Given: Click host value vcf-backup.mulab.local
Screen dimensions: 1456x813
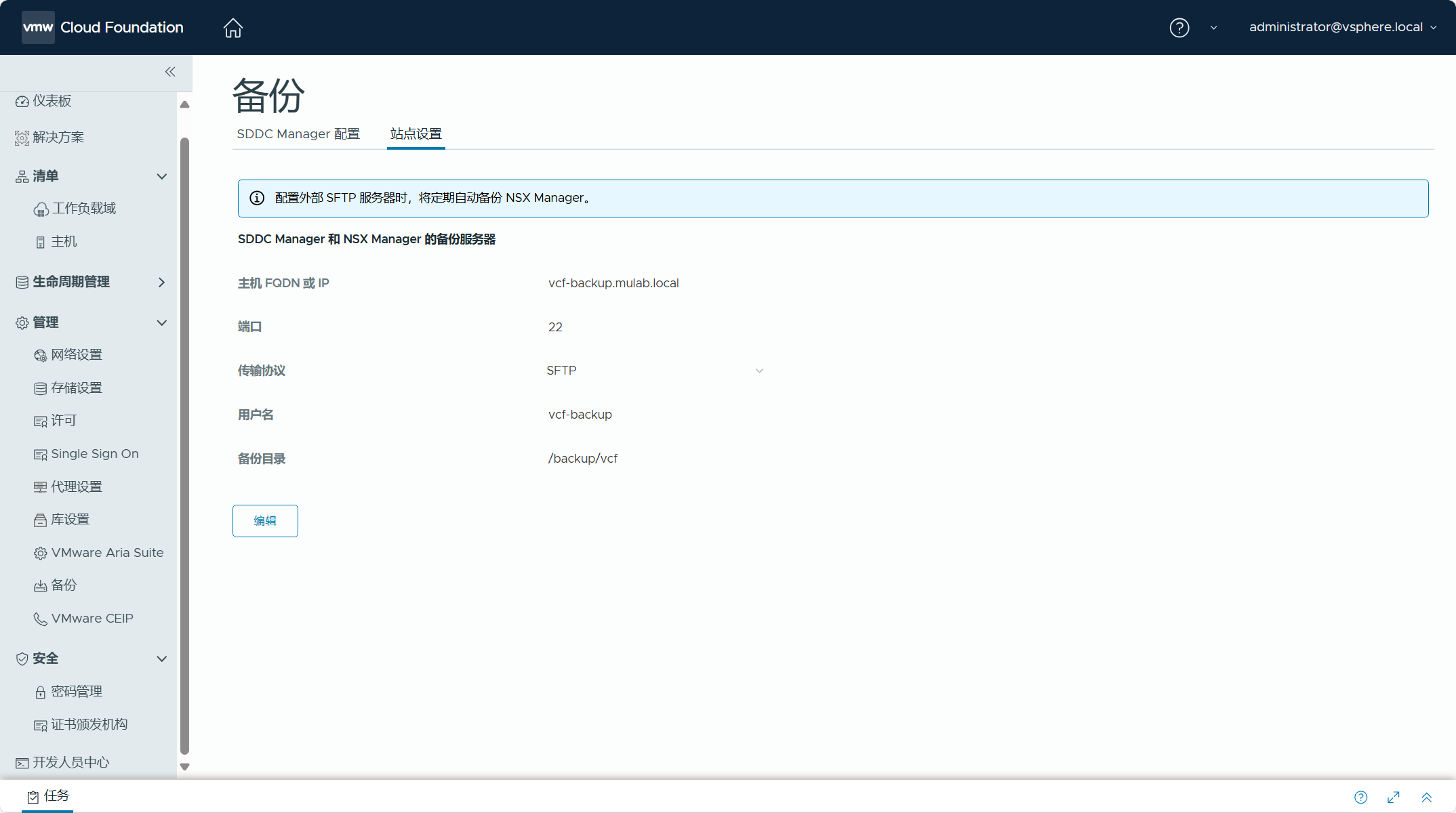Looking at the screenshot, I should click(613, 283).
